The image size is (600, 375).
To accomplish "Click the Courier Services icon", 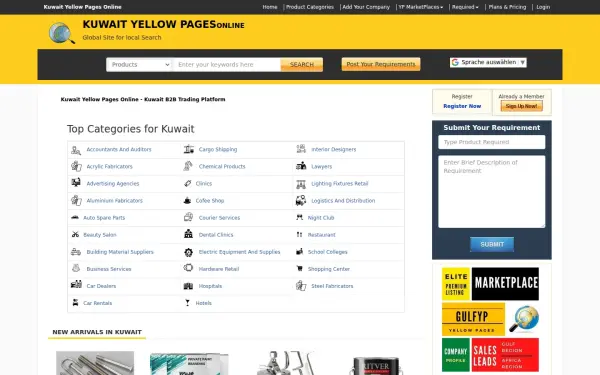I will click(x=188, y=217).
